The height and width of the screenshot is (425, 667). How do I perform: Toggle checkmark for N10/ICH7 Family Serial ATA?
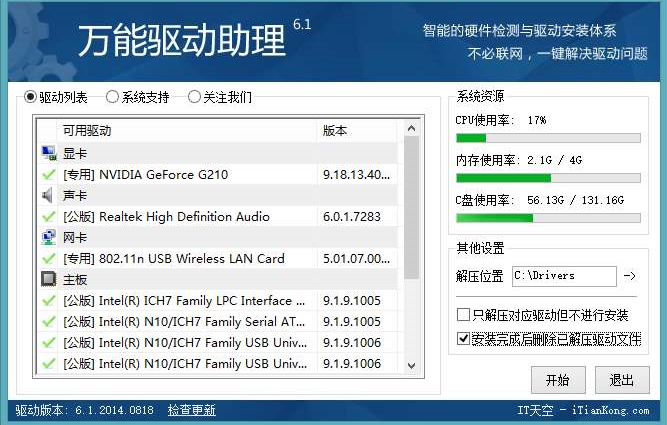click(x=48, y=321)
